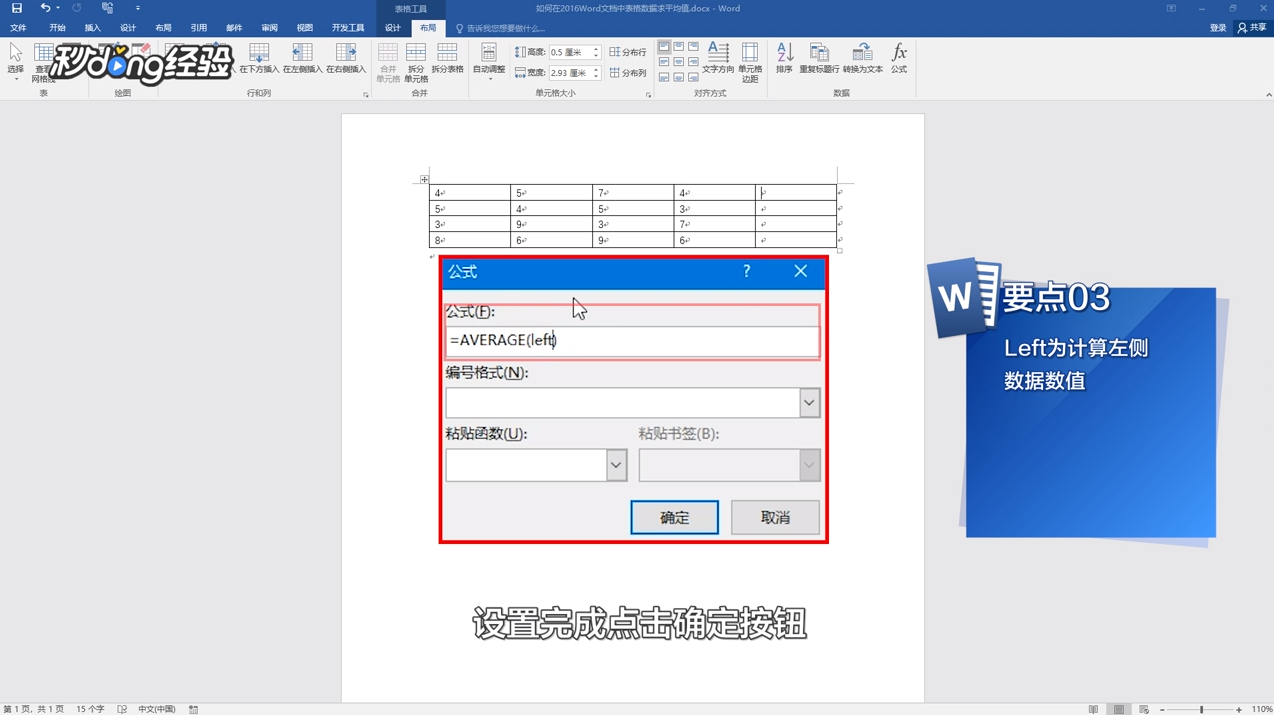Switch to Web Layout view
Image resolution: width=1274 pixels, height=715 pixels.
[1144, 709]
